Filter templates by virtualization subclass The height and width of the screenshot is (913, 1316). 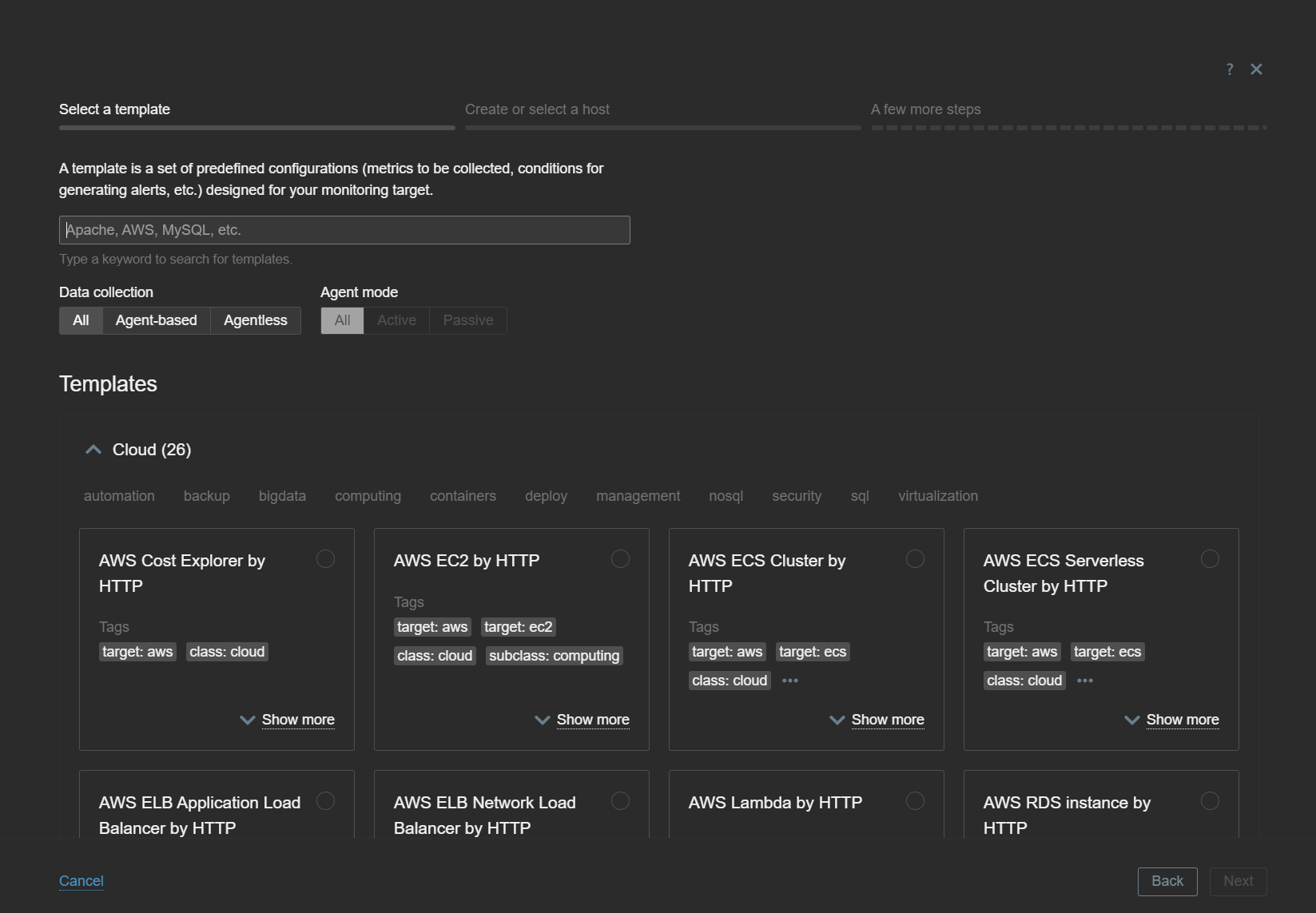pos(938,496)
